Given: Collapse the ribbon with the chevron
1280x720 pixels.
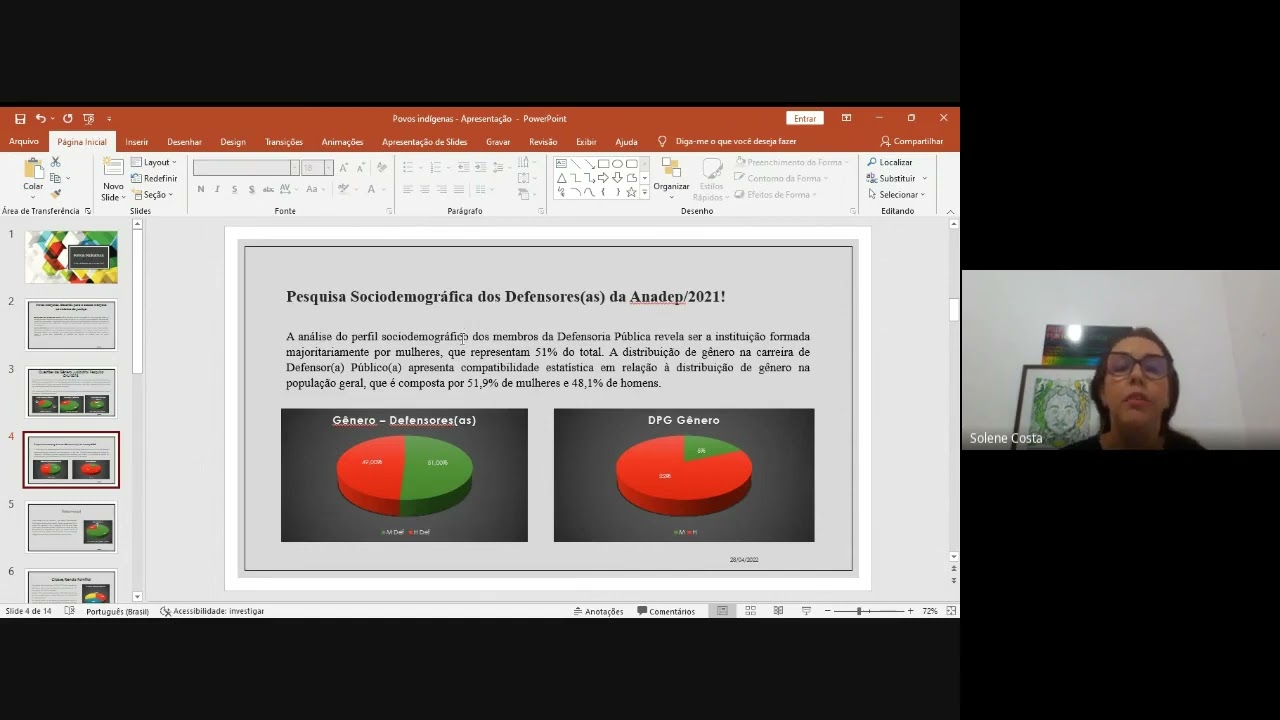Looking at the screenshot, I should (x=950, y=211).
